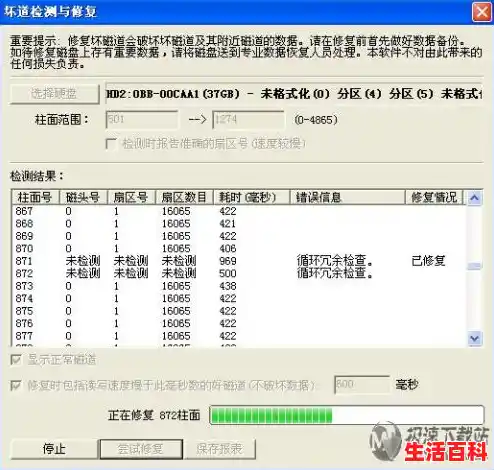The height and width of the screenshot is (470, 494).
Task: Click the 尝试修复 (Try Repair) button
Action: pyautogui.click(x=141, y=449)
